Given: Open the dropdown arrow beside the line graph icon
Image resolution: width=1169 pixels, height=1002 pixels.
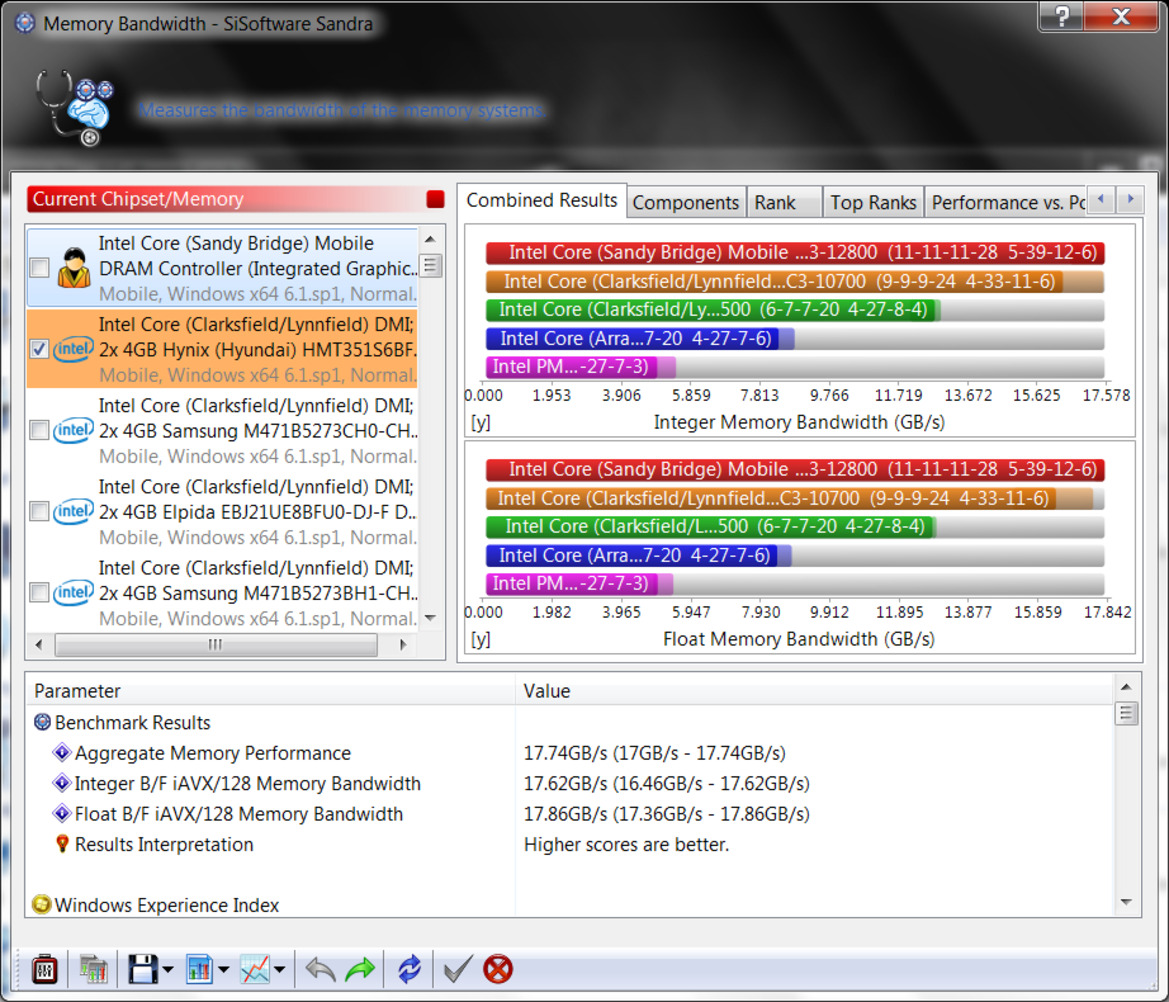Looking at the screenshot, I should [x=280, y=970].
